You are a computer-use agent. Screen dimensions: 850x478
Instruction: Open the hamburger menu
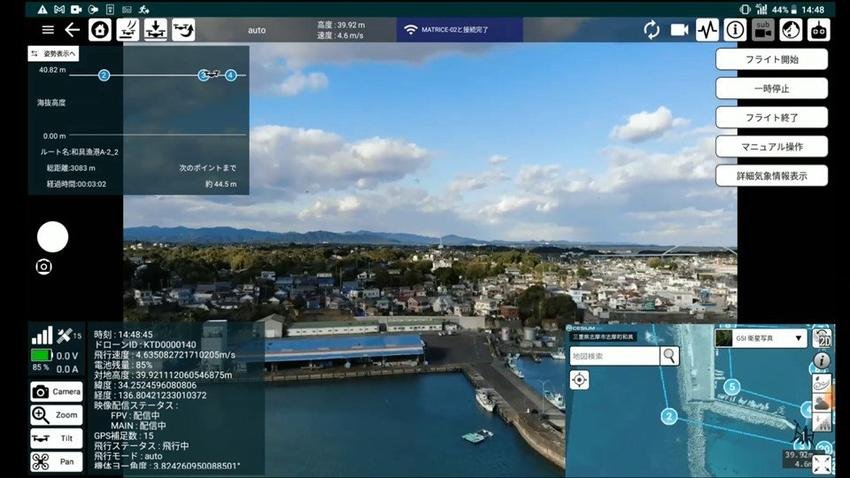(x=48, y=30)
